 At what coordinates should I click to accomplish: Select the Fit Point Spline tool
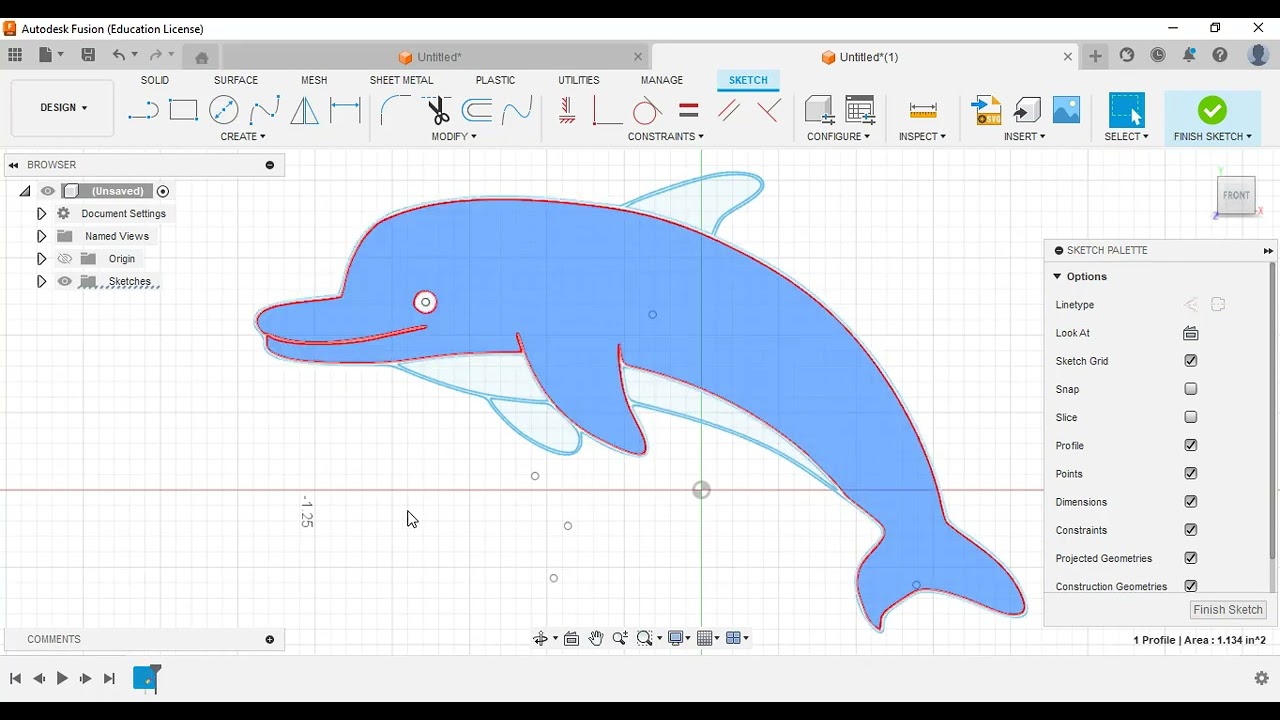tap(264, 110)
